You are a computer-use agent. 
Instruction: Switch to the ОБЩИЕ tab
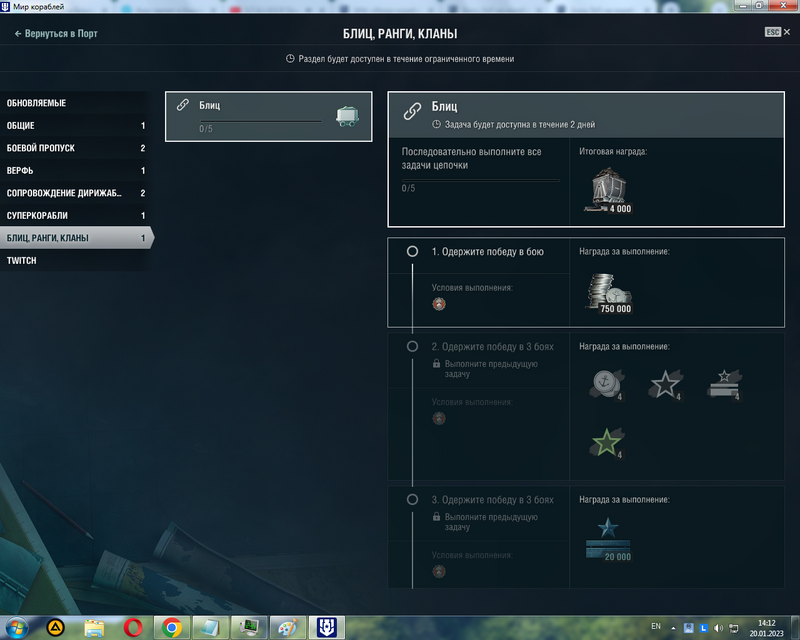(76, 126)
